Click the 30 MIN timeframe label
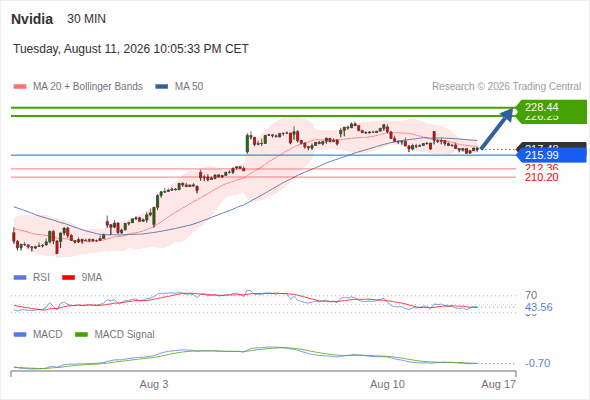 click(x=87, y=19)
